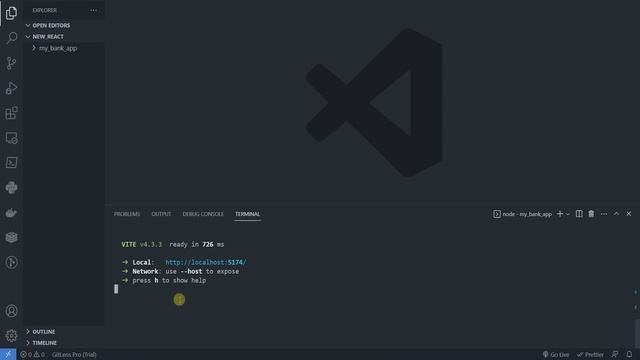This screenshot has width=640, height=360.
Task: Open Run and Debug view
Action: click(11, 88)
